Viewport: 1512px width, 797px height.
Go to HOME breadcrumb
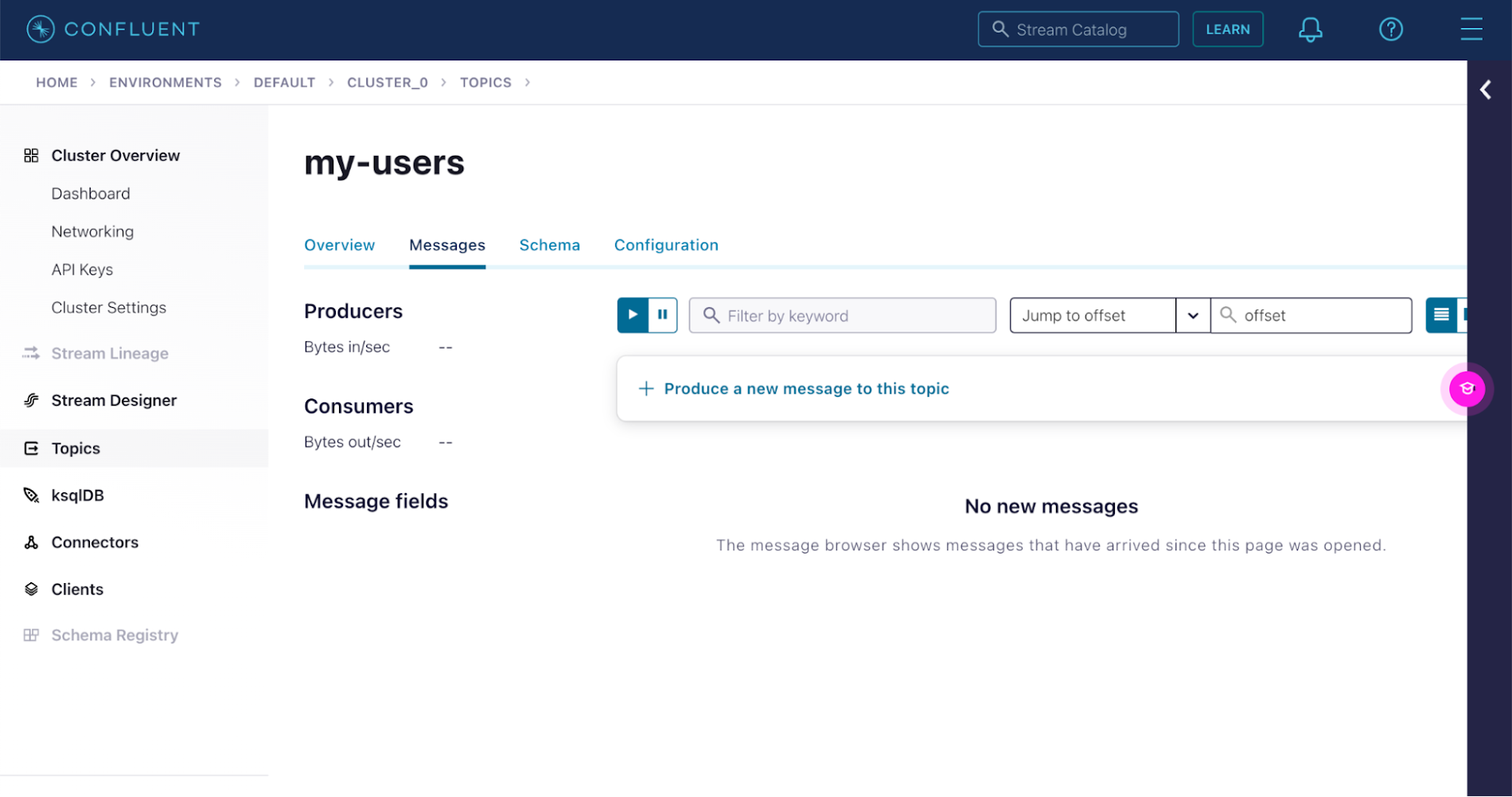57,83
